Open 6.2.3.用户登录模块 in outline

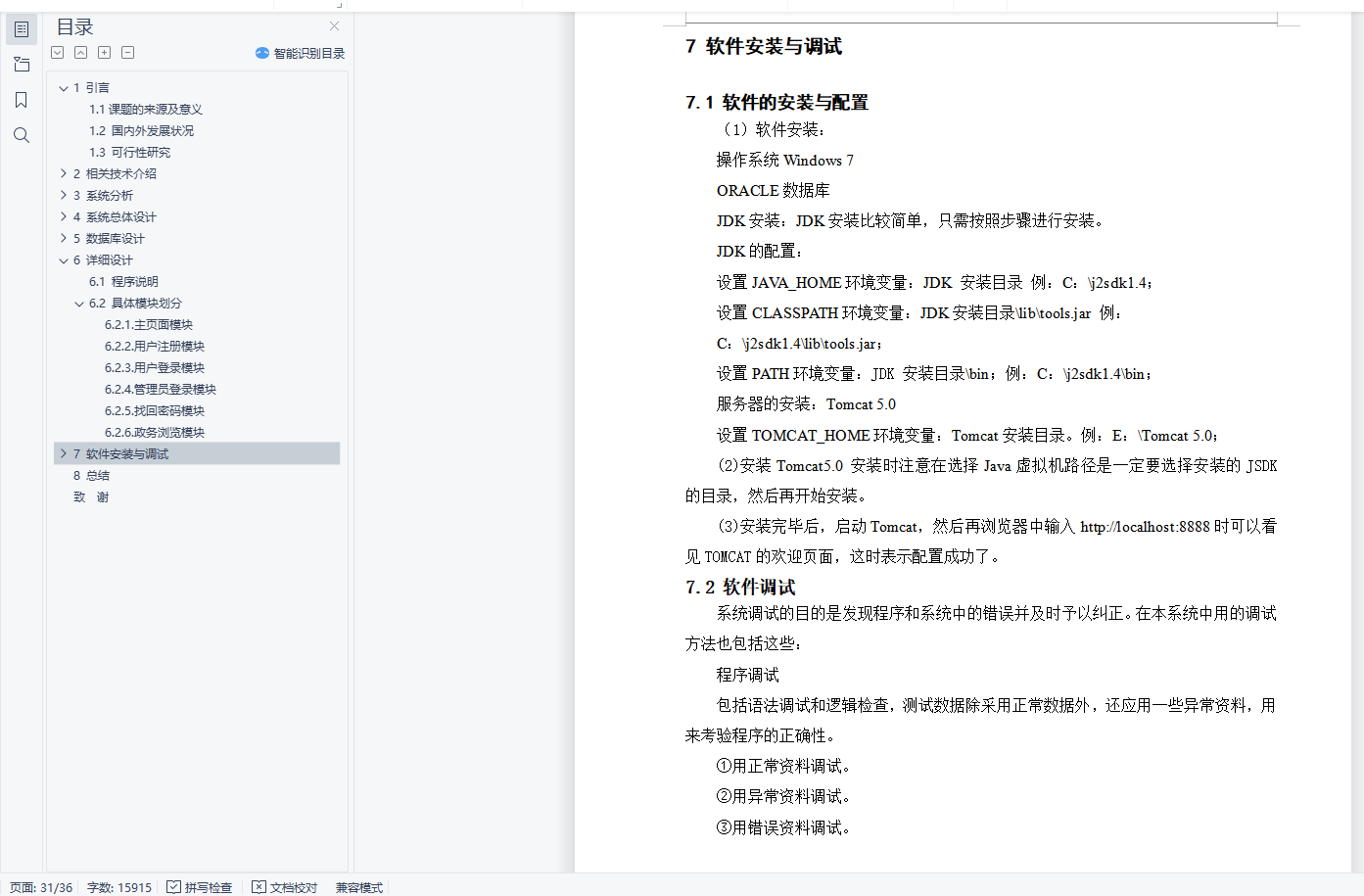[x=155, y=368]
